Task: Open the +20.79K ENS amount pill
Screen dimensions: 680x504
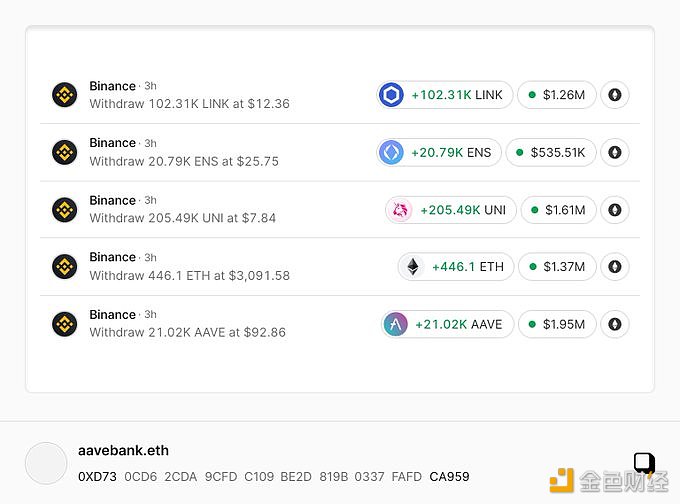Action: point(439,152)
